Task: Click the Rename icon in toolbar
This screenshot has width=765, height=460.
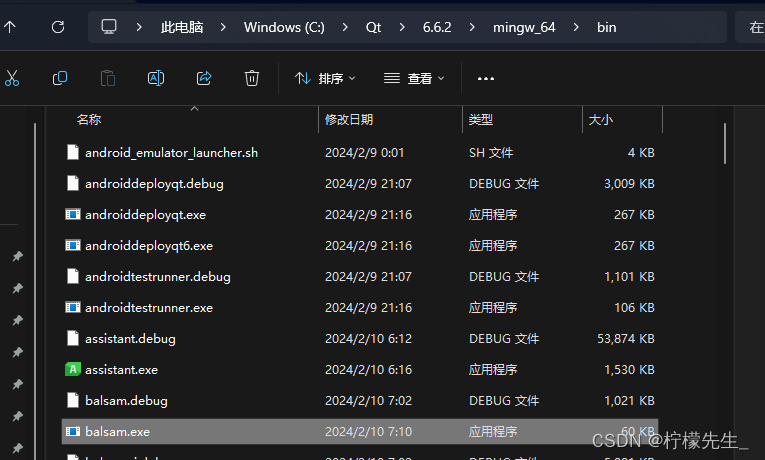Action: pos(156,78)
